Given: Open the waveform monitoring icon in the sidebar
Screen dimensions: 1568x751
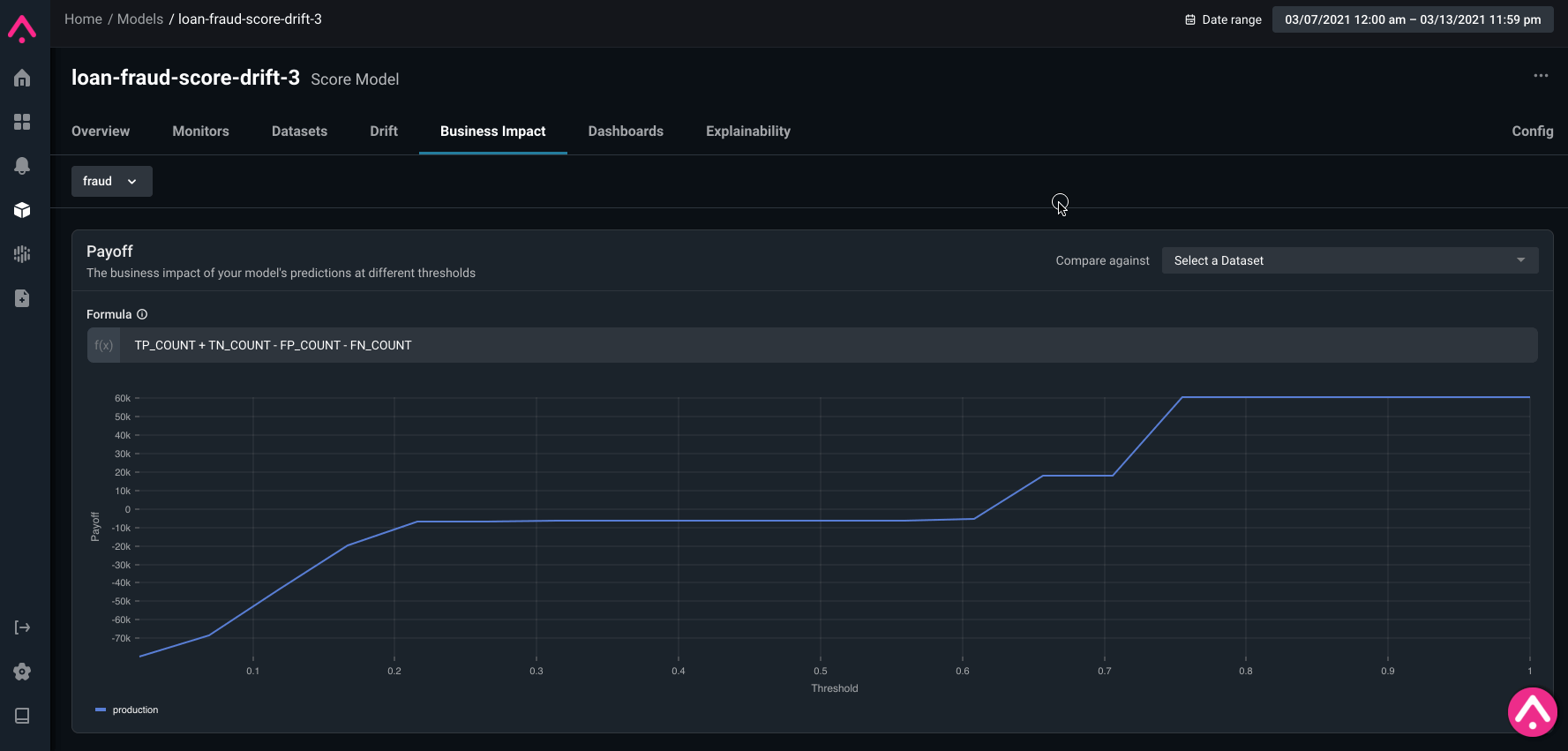Looking at the screenshot, I should [x=22, y=254].
